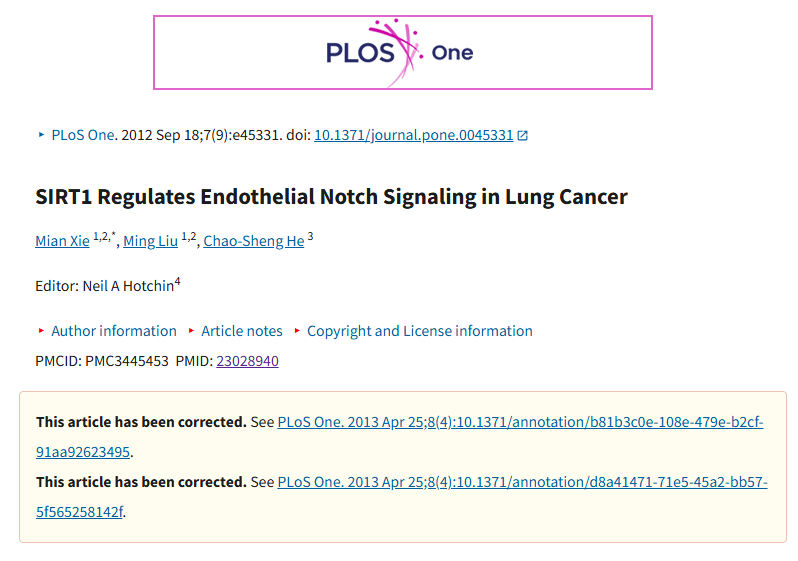
Task: Open author Ming Liu's link
Action: [150, 241]
